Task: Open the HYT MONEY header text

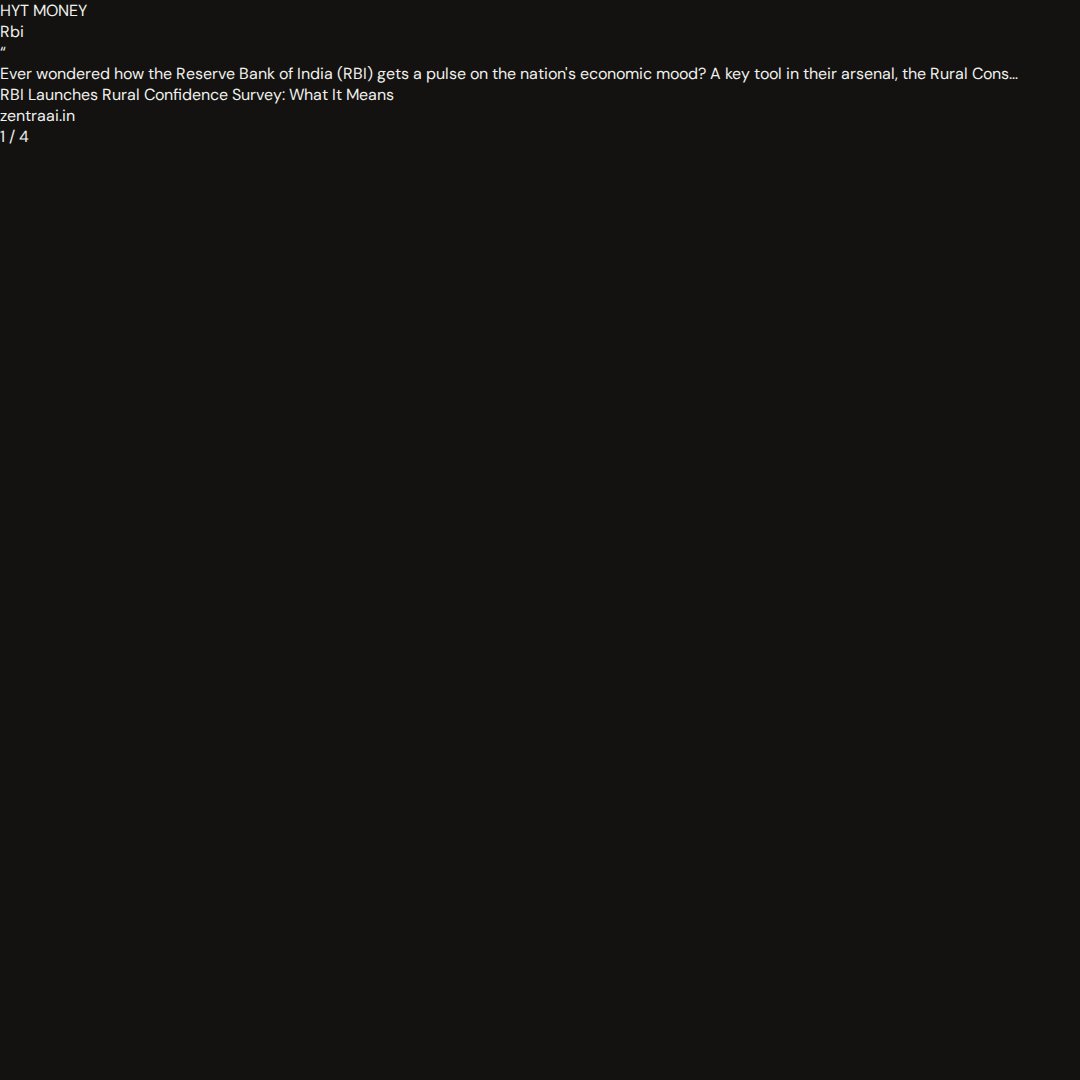Action: [x=43, y=11]
